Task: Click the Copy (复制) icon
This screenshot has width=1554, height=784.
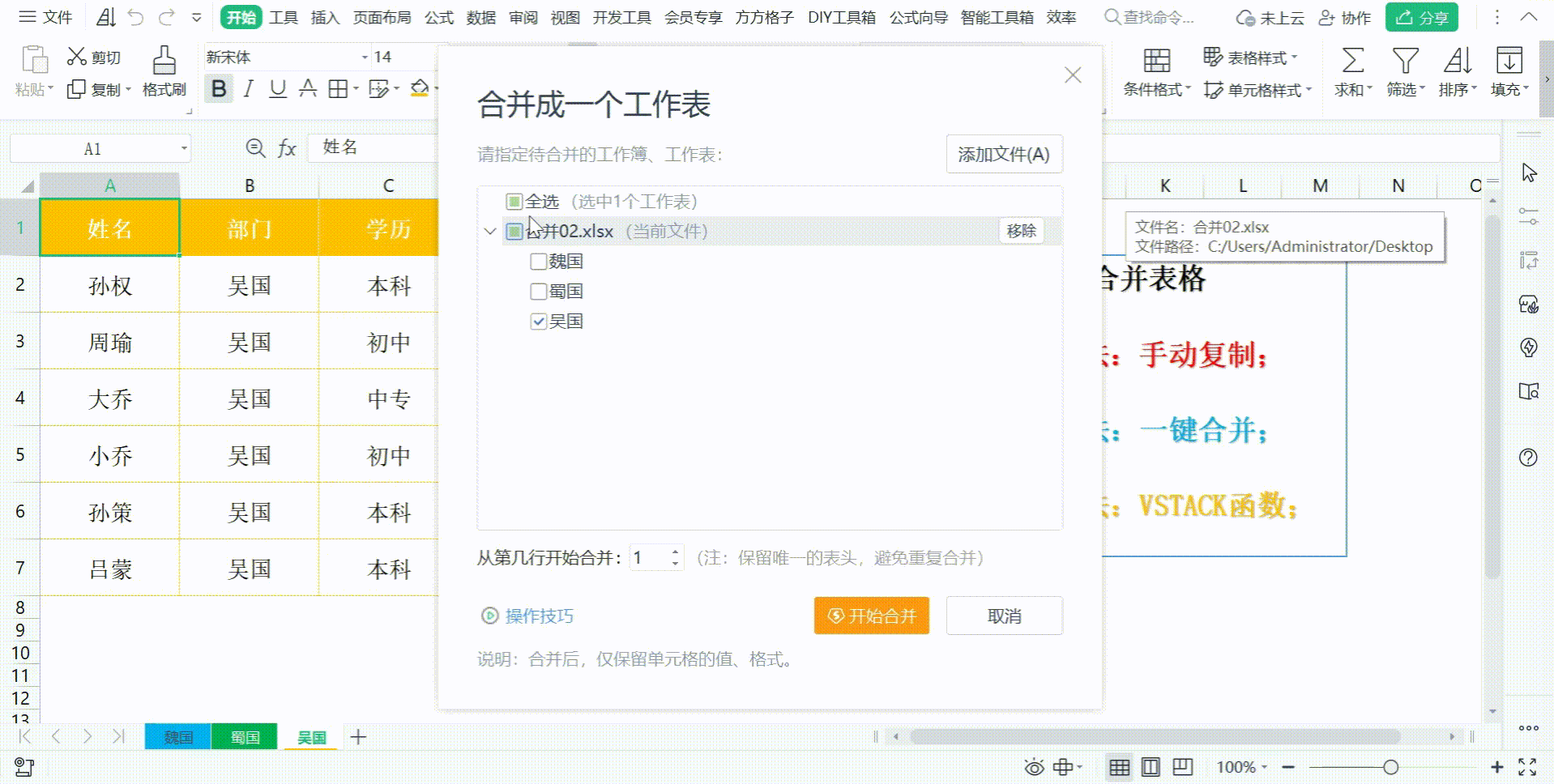Action: (76, 89)
